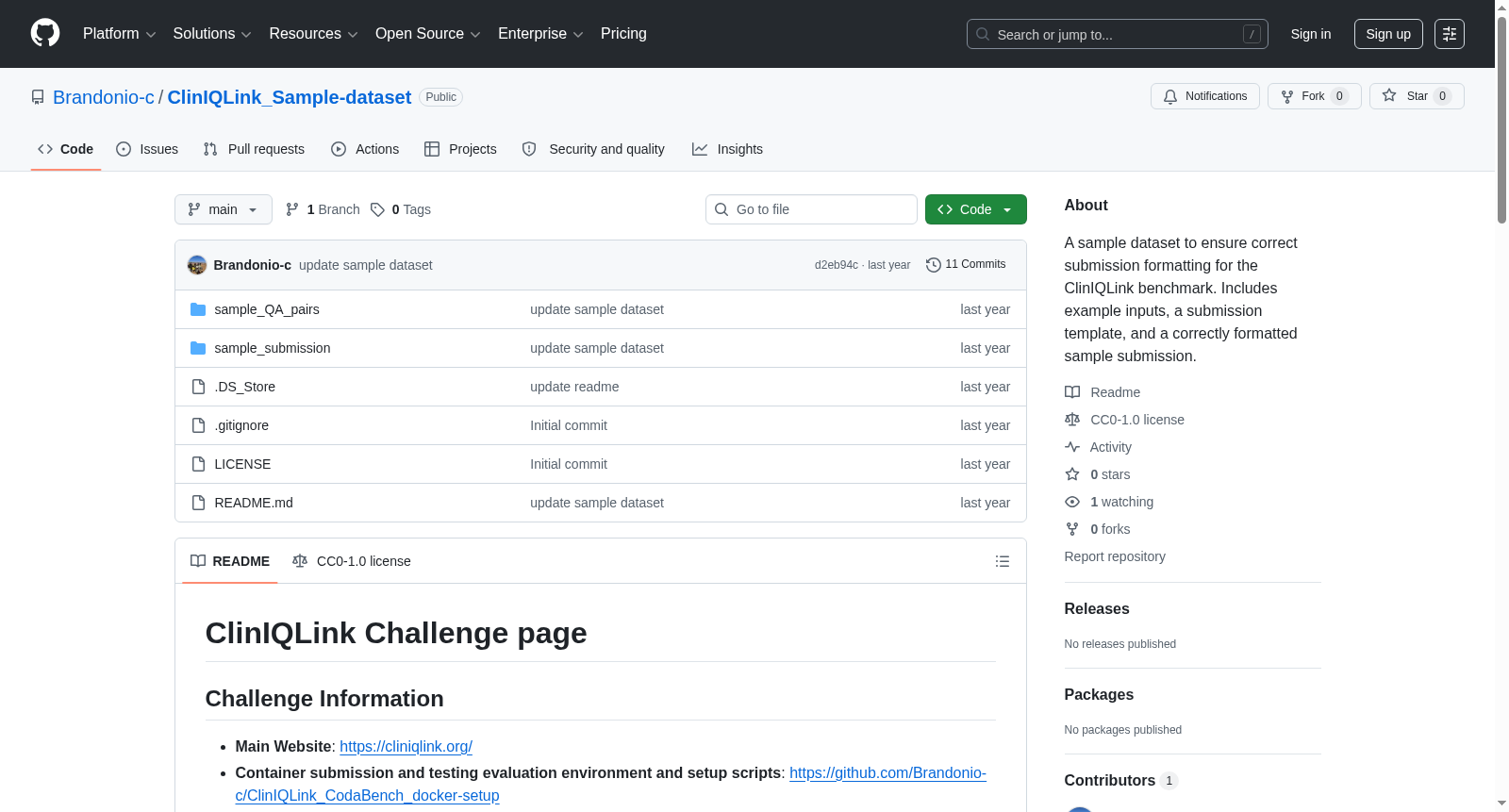Click the search magnifier icon in the header

click(983, 34)
